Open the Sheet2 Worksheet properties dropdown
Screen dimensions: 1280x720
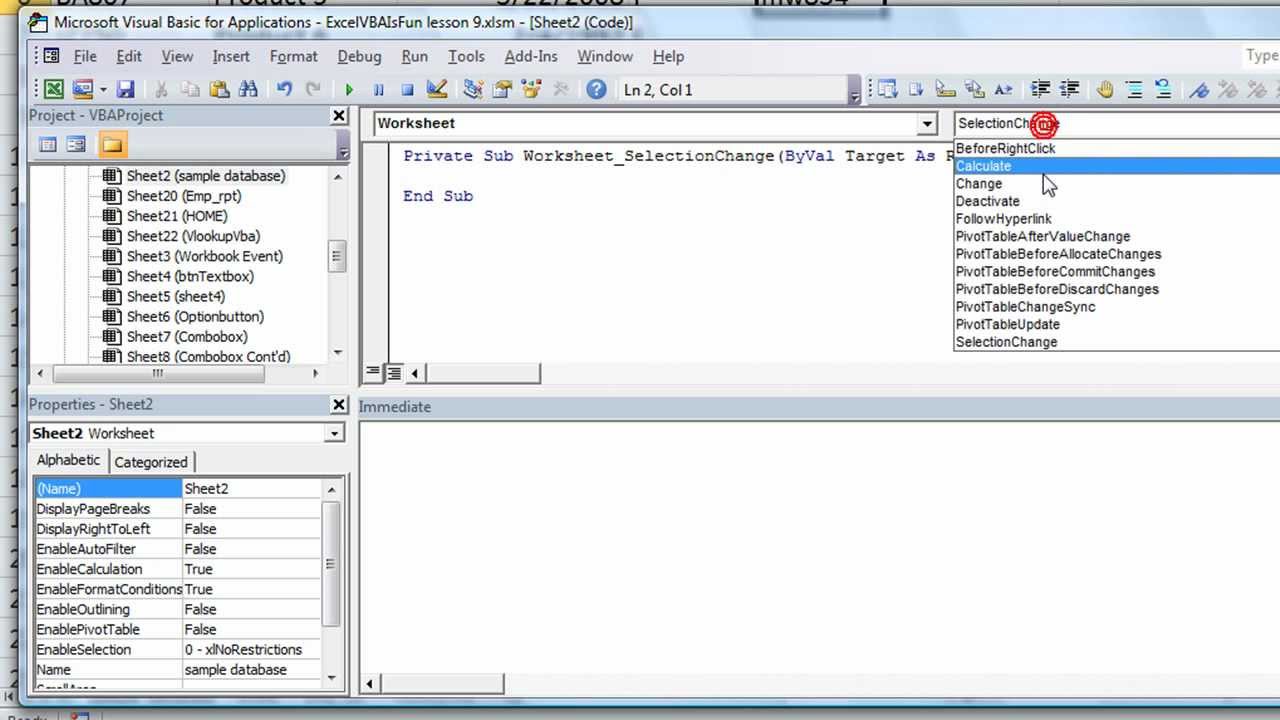pos(334,433)
